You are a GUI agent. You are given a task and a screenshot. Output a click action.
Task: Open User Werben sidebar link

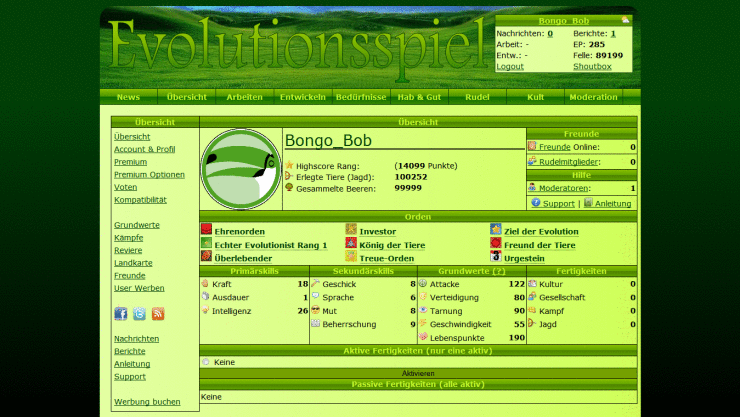click(139, 288)
